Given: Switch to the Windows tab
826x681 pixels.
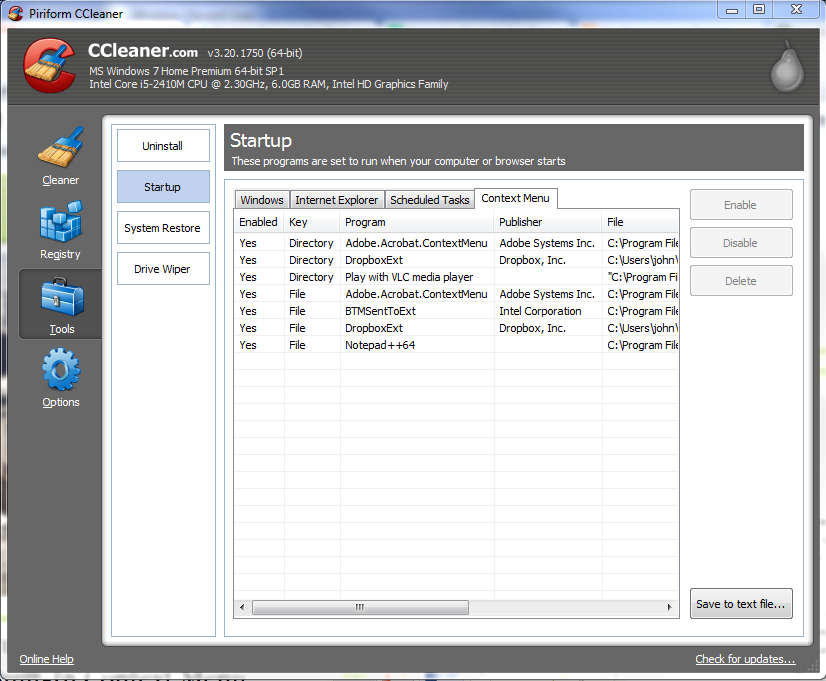Looking at the screenshot, I should 262,200.
